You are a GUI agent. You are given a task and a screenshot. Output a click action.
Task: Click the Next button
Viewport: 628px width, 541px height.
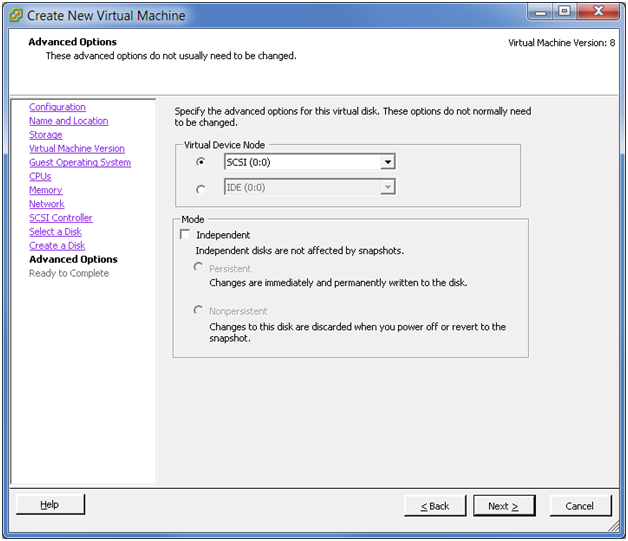(504, 506)
